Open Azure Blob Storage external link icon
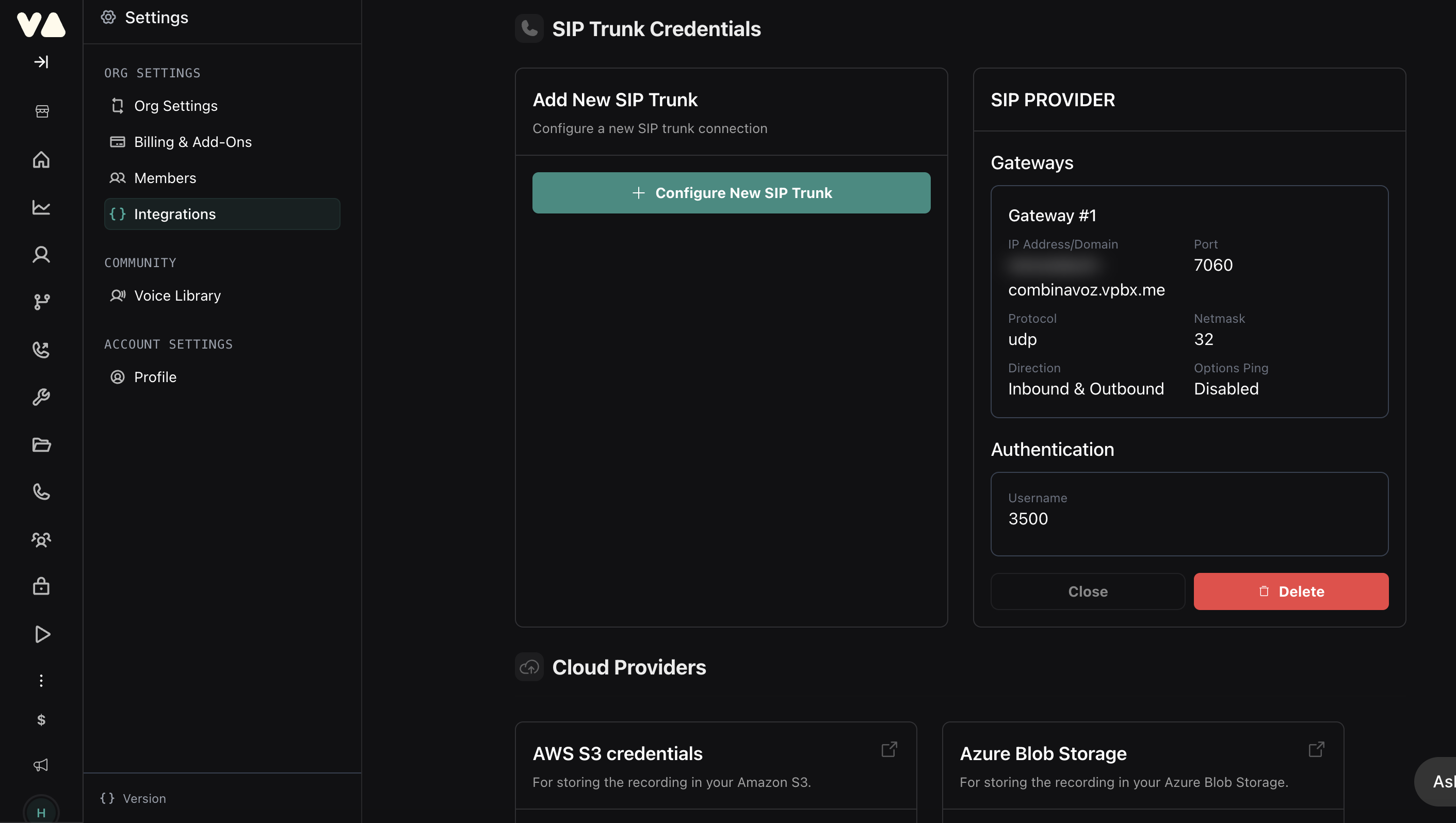 click(1316, 750)
